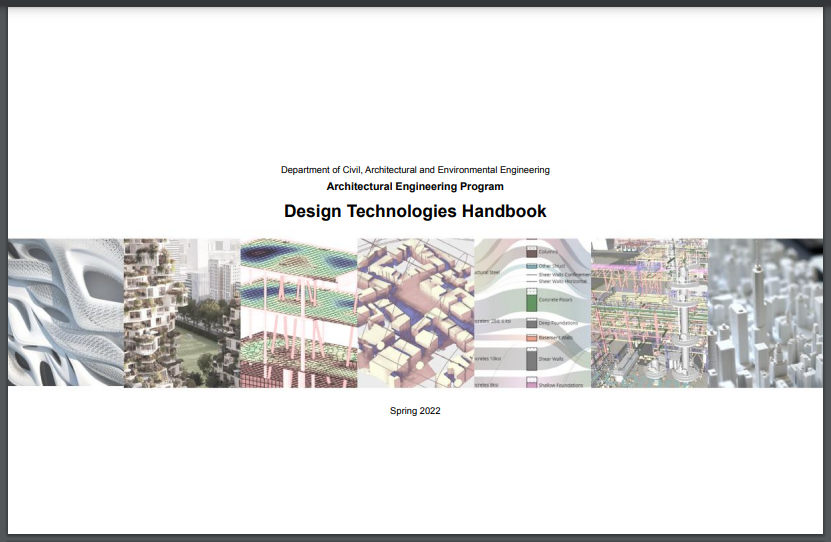Click the 'Spring 2022' date text
831x542 pixels.
[x=415, y=411]
